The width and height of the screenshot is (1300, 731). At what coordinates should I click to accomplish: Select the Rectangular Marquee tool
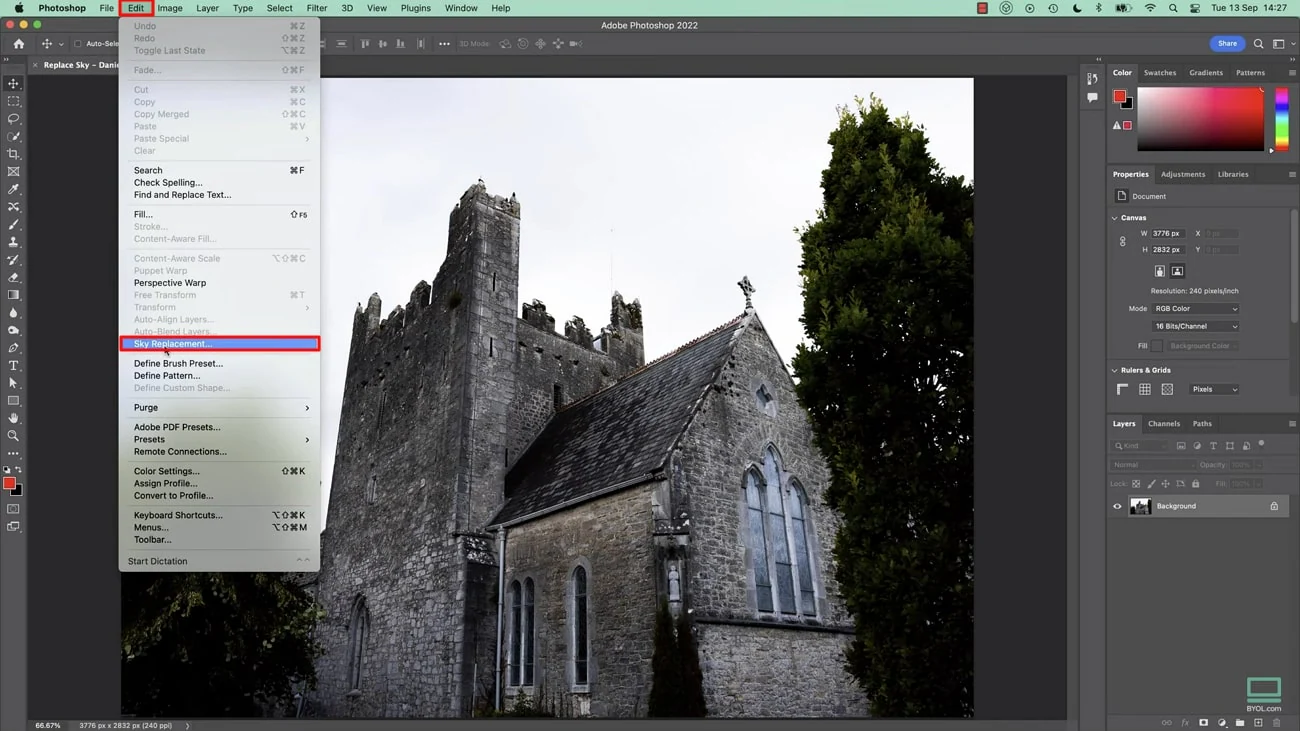(13, 101)
